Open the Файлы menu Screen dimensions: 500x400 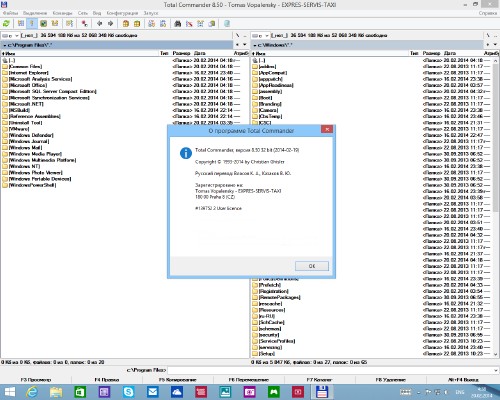click(11, 13)
